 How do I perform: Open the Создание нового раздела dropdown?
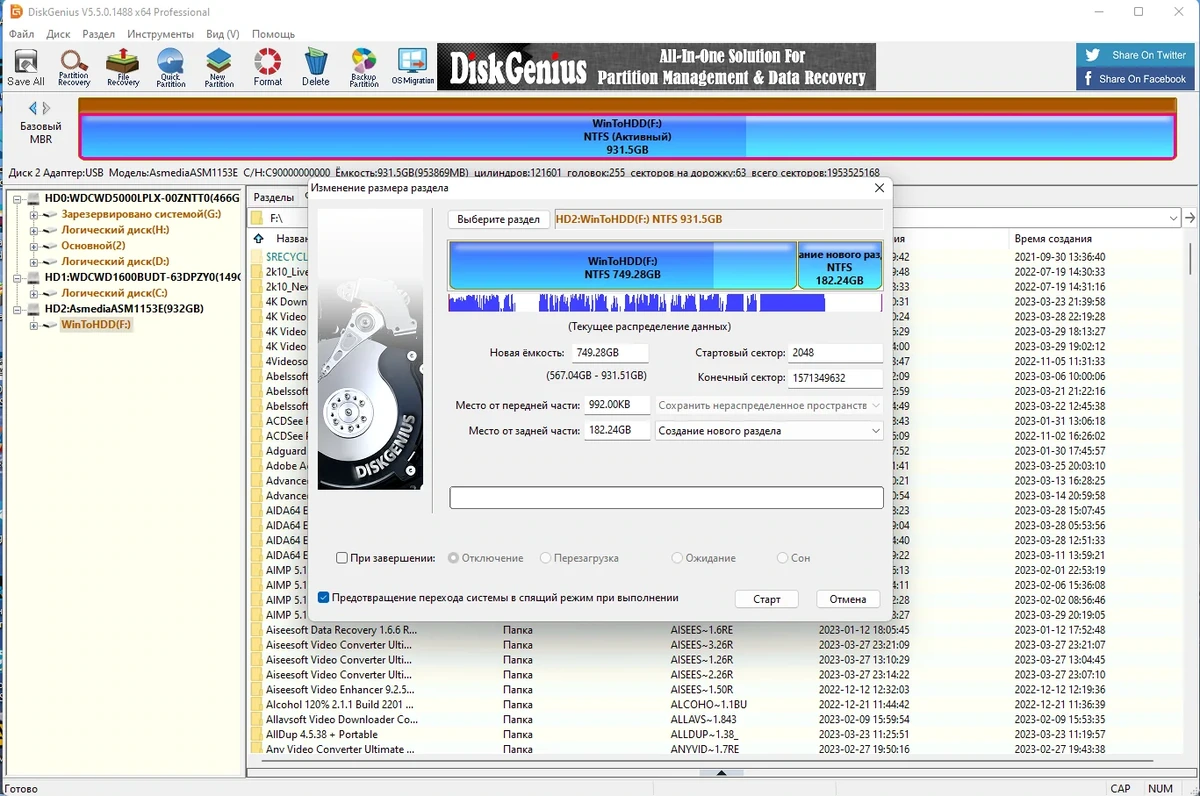[769, 431]
